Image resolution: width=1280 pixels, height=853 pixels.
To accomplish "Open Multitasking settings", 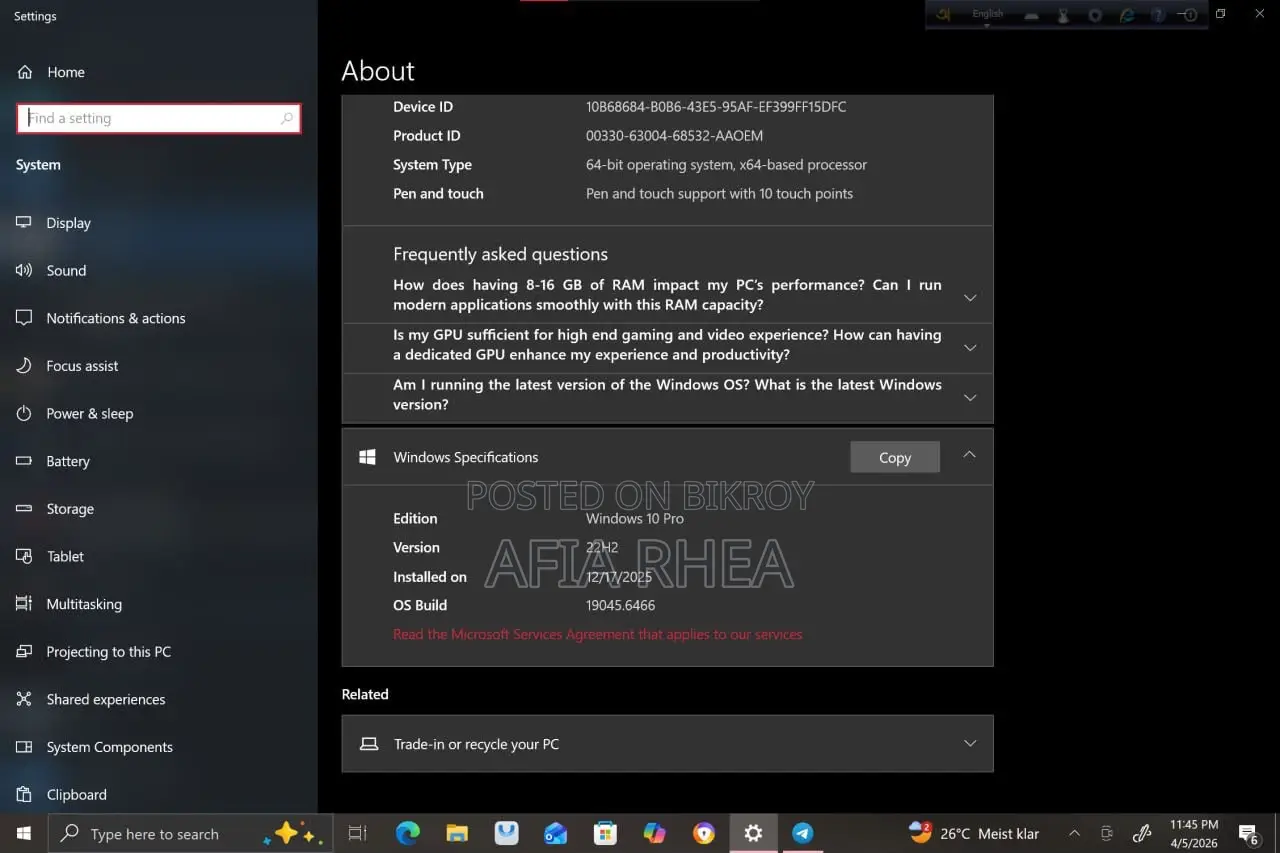I will click(84, 604).
